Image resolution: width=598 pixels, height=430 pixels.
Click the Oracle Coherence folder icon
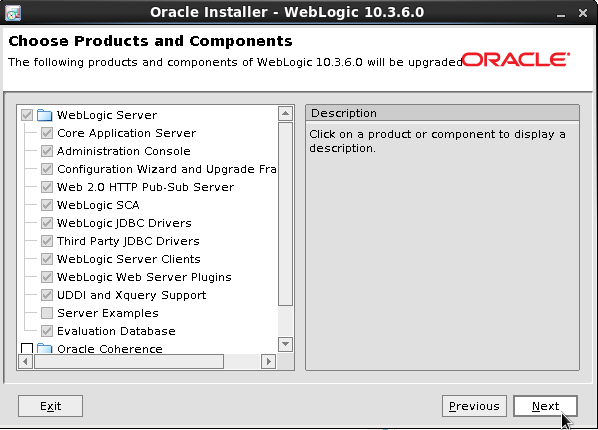click(44, 348)
